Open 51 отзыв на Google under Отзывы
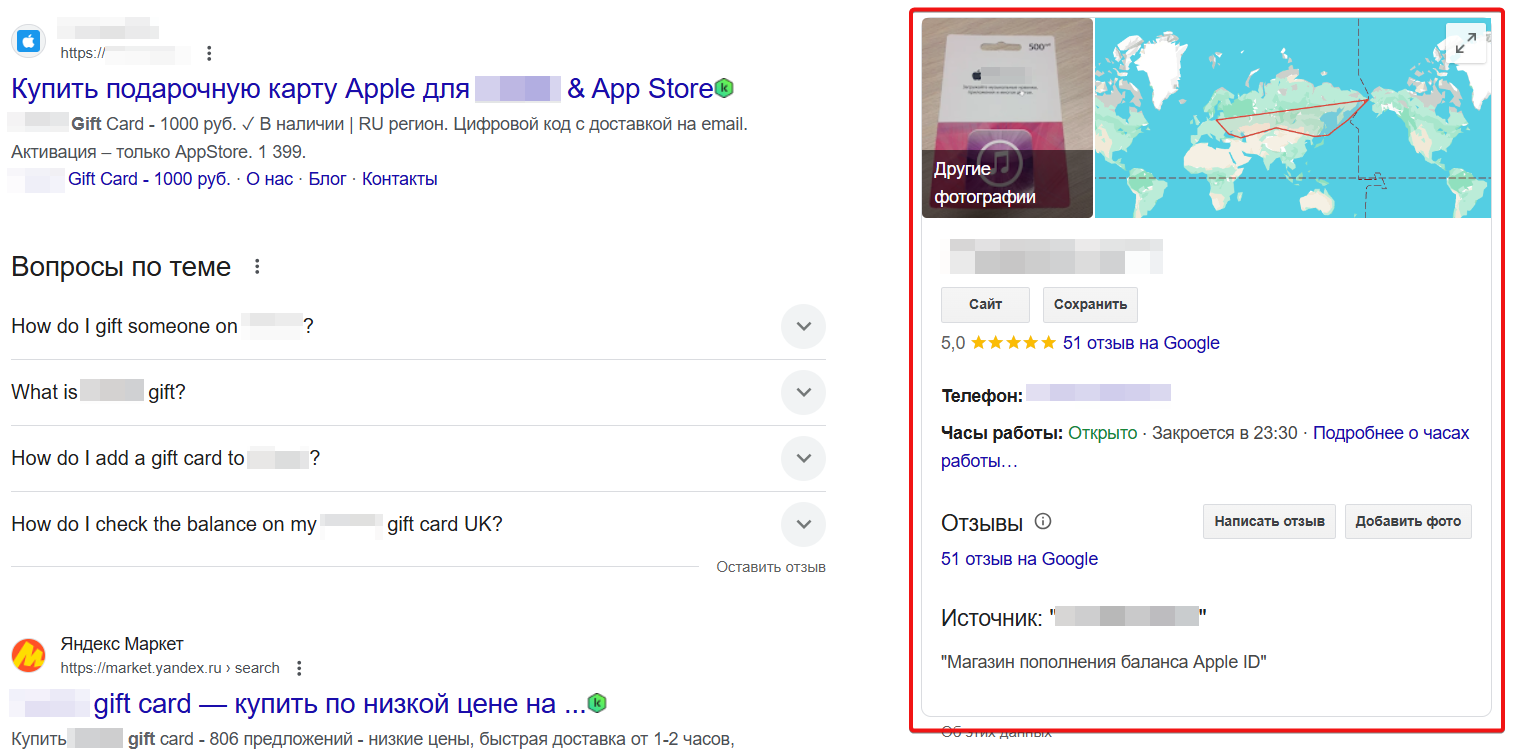Image resolution: width=1516 pixels, height=751 pixels. click(1019, 559)
